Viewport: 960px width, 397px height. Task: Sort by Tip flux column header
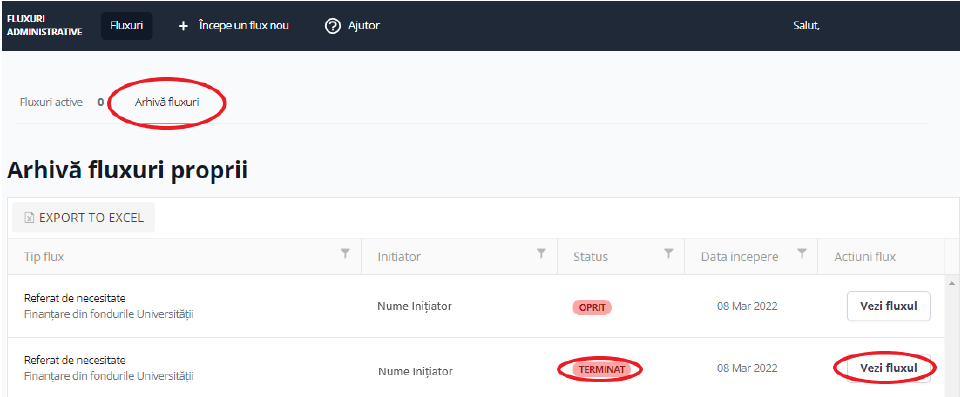[x=44, y=257]
